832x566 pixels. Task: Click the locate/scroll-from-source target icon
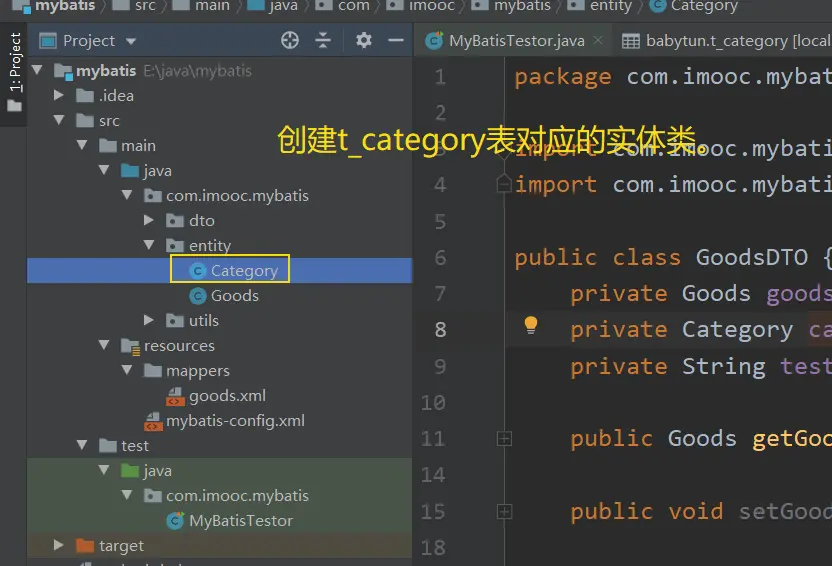tap(290, 40)
